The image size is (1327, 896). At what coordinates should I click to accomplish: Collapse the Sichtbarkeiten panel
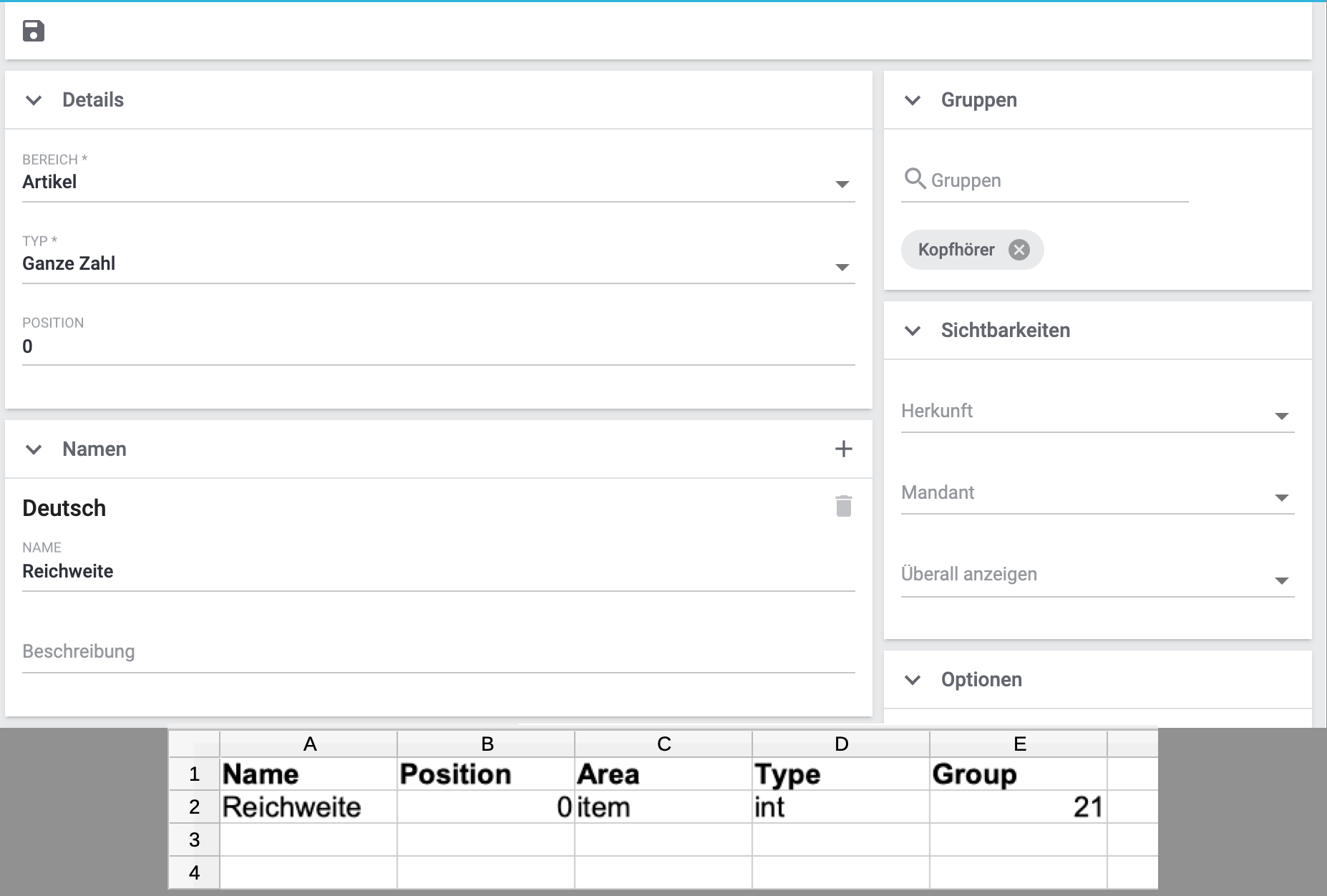913,331
